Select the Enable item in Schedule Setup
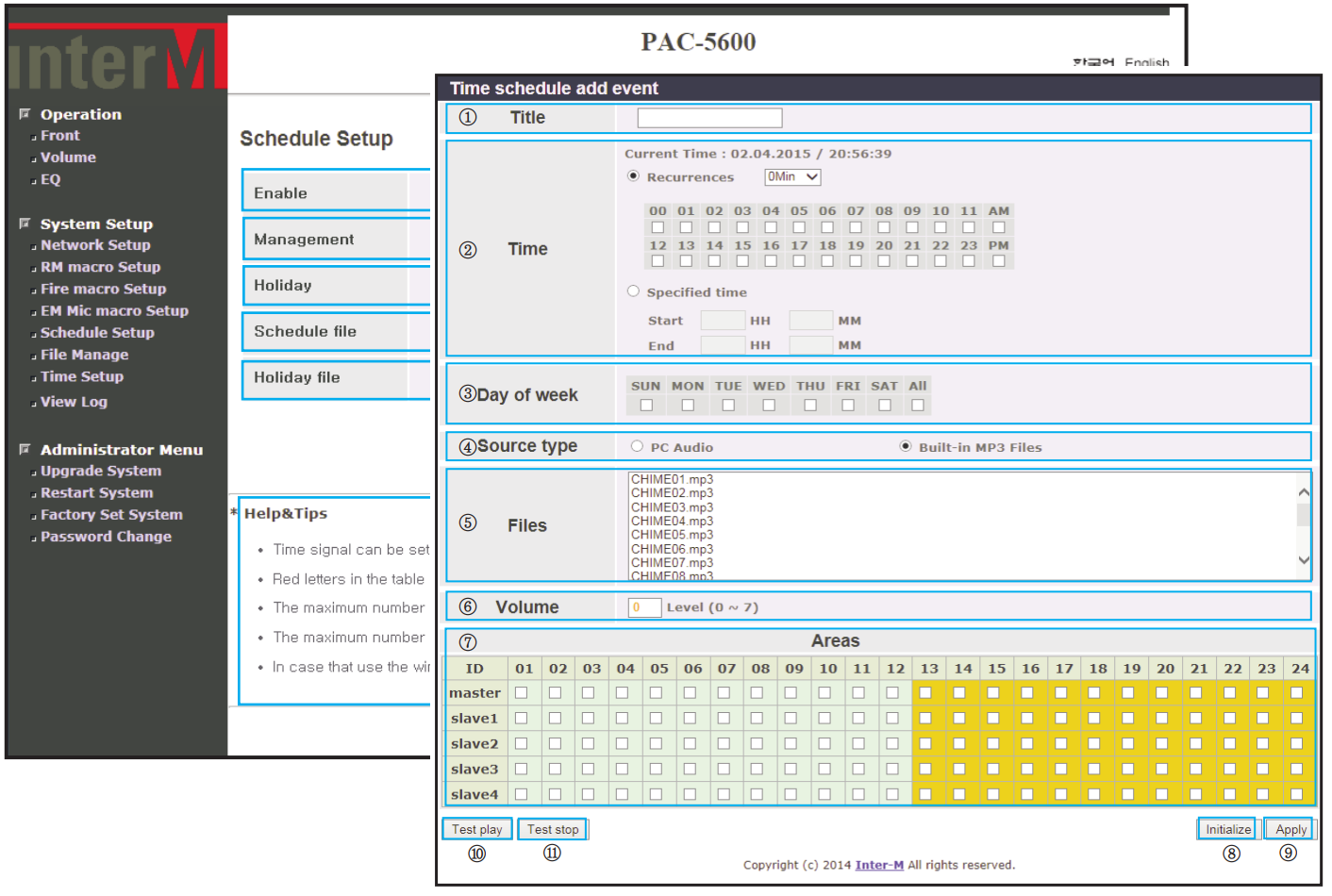 pos(336,192)
